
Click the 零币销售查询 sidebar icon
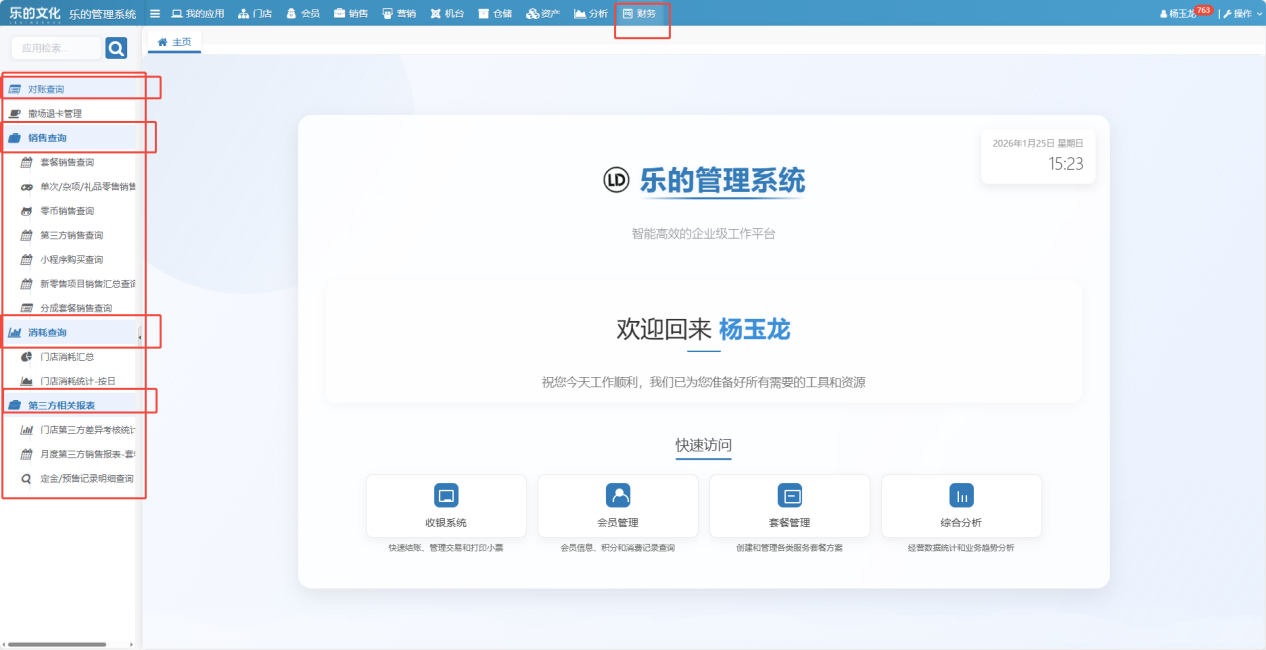point(27,211)
